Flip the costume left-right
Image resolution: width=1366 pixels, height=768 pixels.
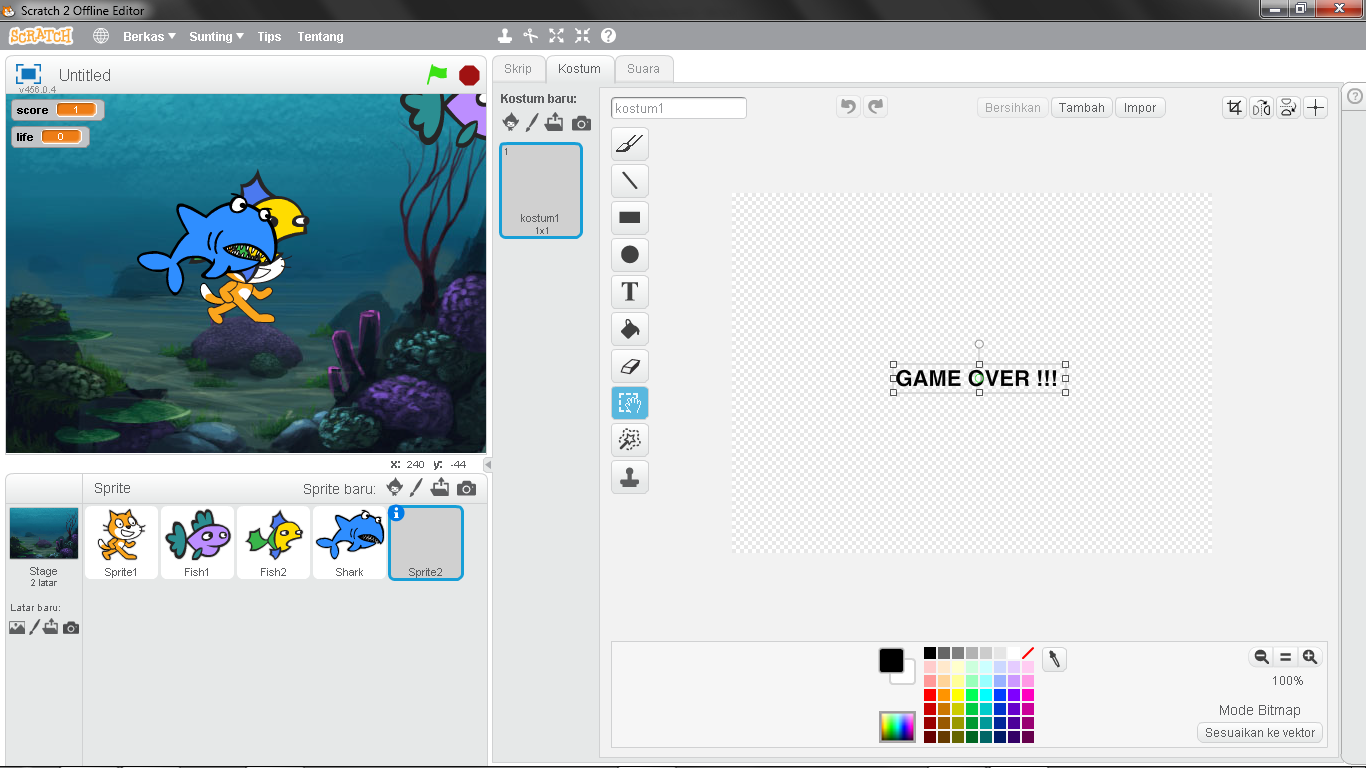tap(1261, 107)
